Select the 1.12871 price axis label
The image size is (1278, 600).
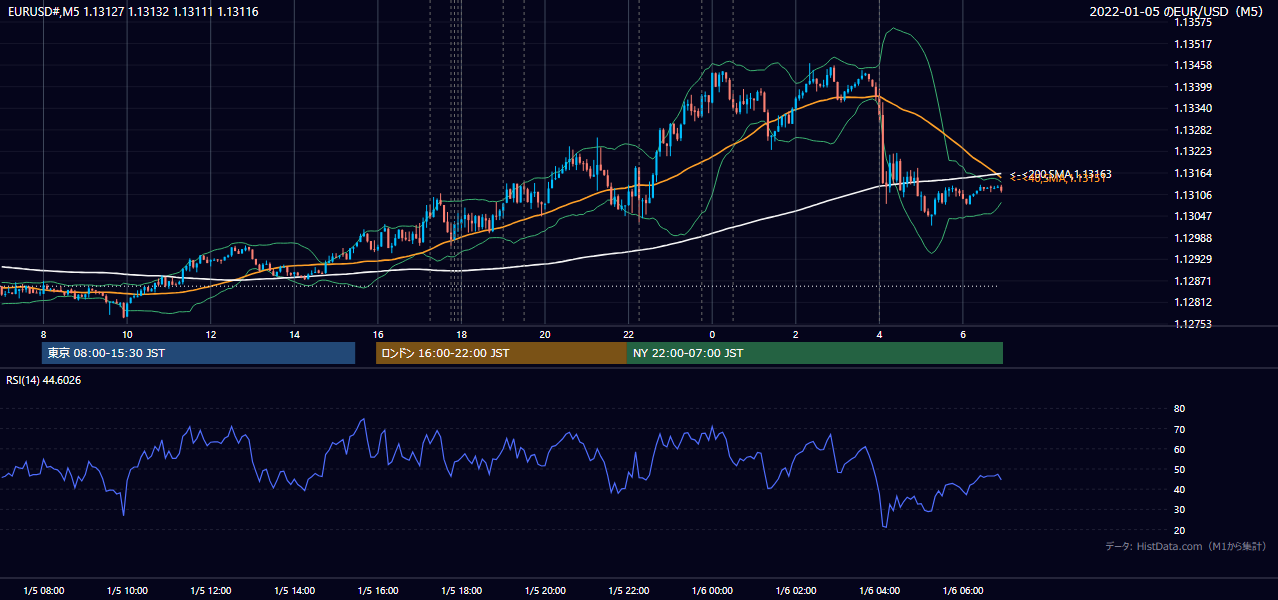click(x=1192, y=281)
